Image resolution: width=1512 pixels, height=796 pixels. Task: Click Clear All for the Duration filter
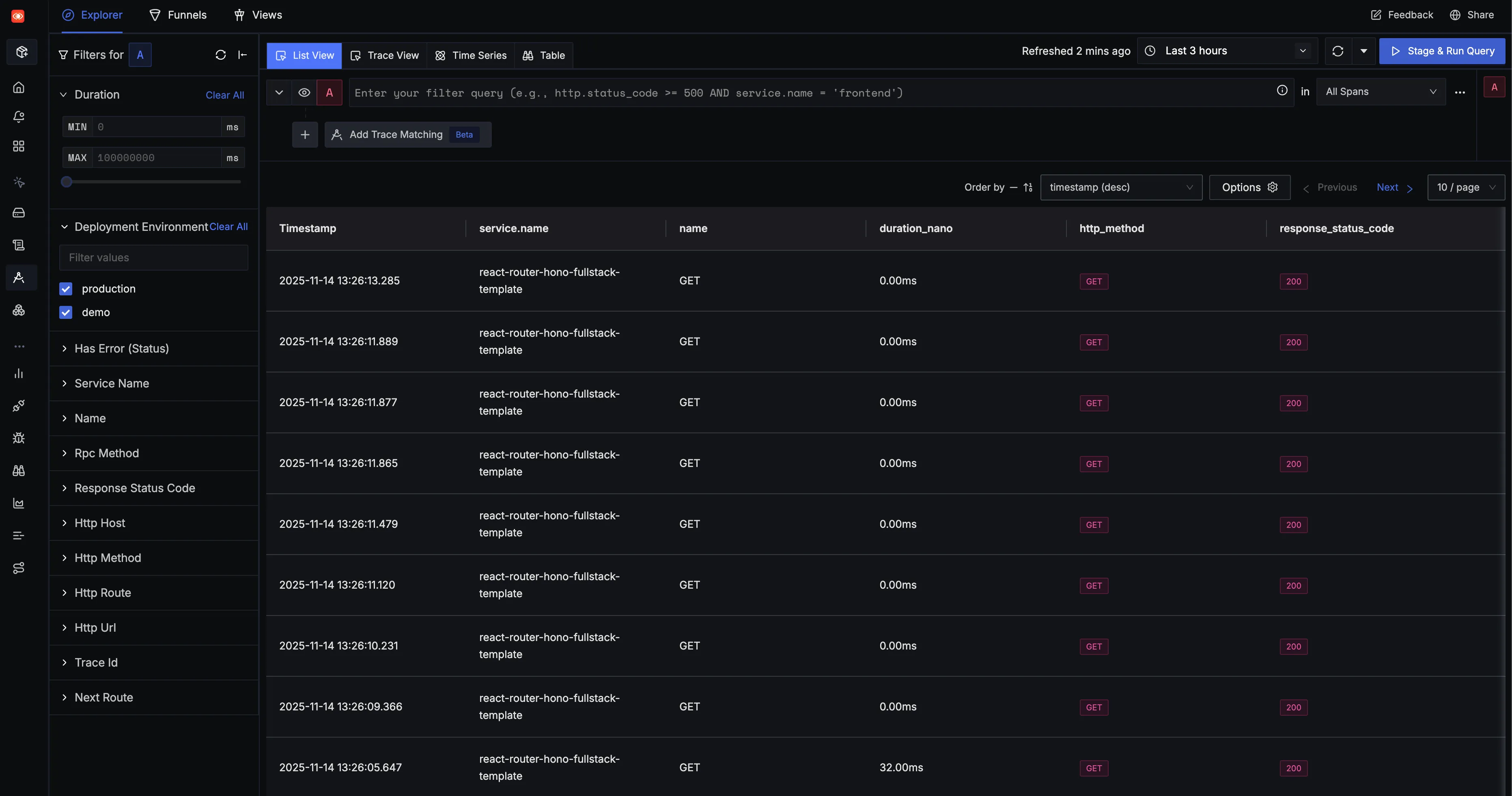[x=225, y=95]
